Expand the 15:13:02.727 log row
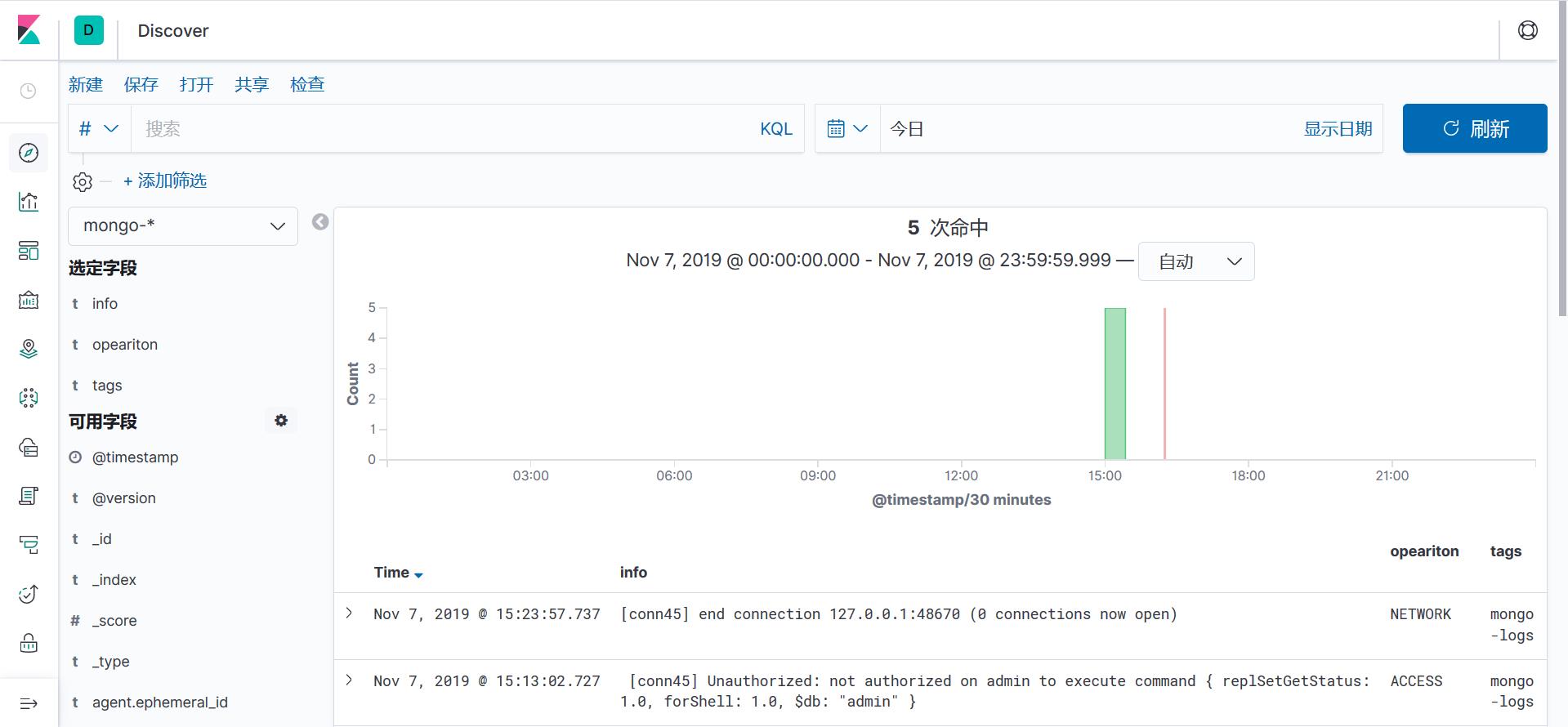Viewport: 1568px width, 727px height. pyautogui.click(x=350, y=680)
